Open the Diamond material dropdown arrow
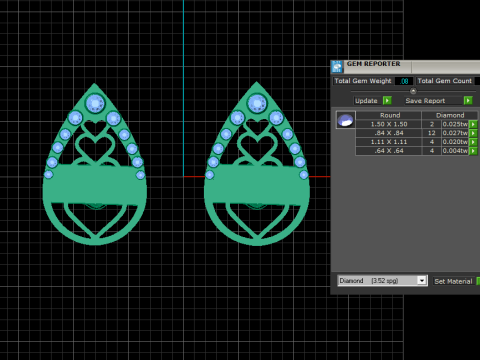Viewport: 480px width, 360px height. click(x=422, y=281)
